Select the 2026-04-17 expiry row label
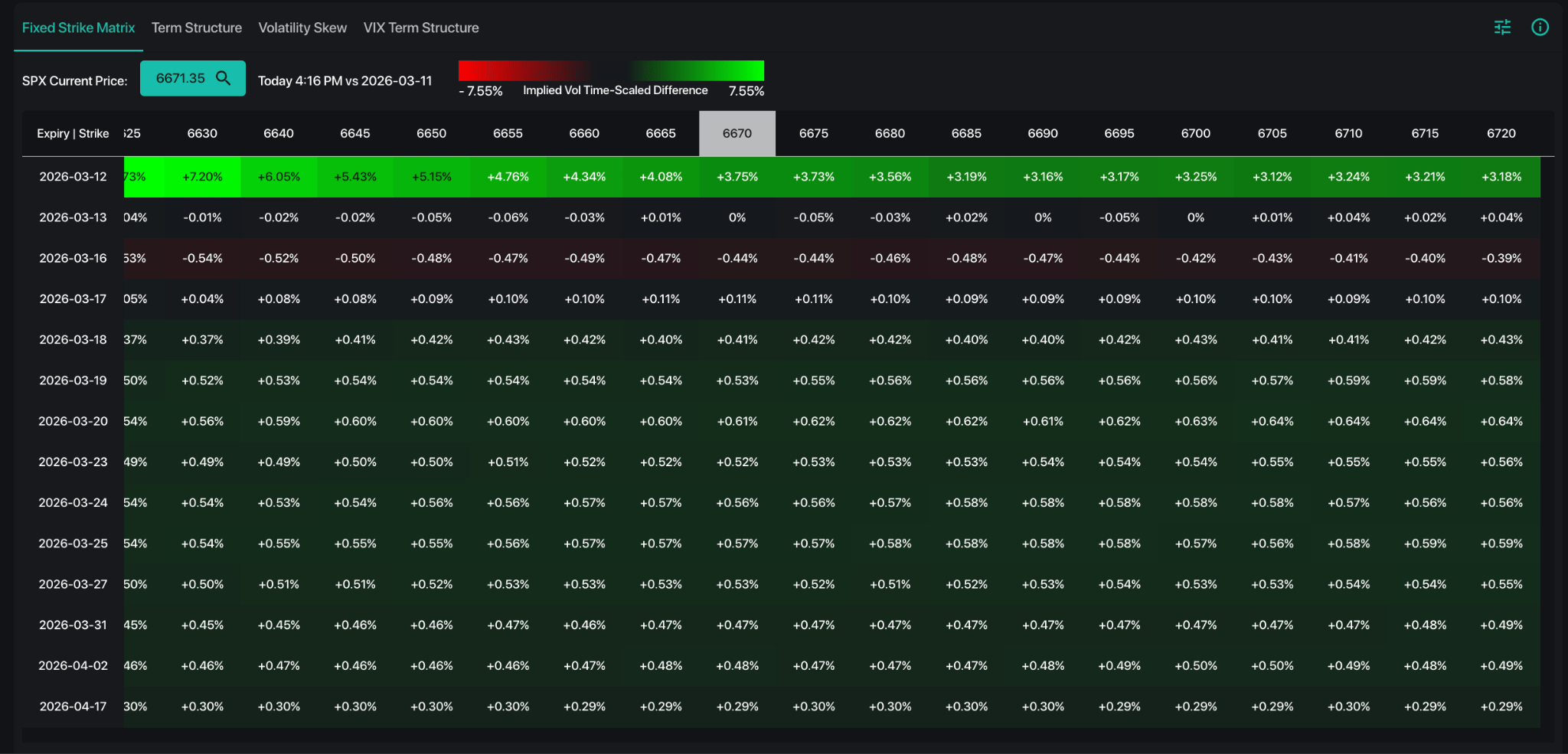The image size is (1568, 754). coord(73,707)
